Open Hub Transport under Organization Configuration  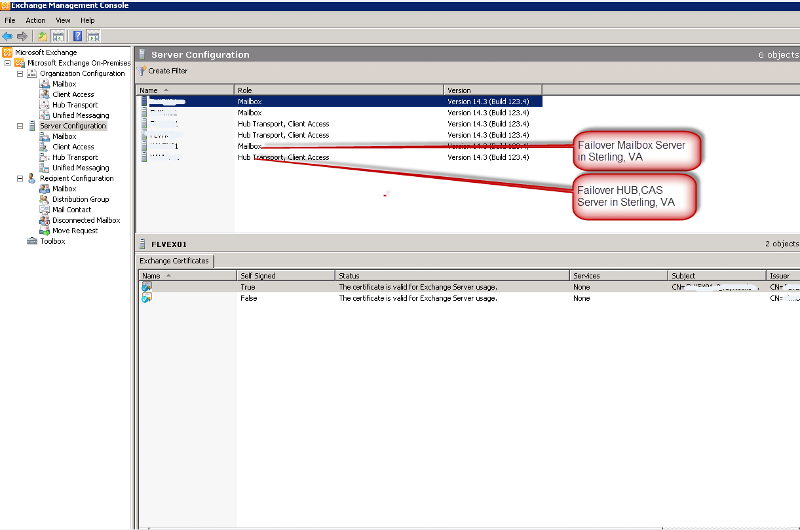(75, 105)
